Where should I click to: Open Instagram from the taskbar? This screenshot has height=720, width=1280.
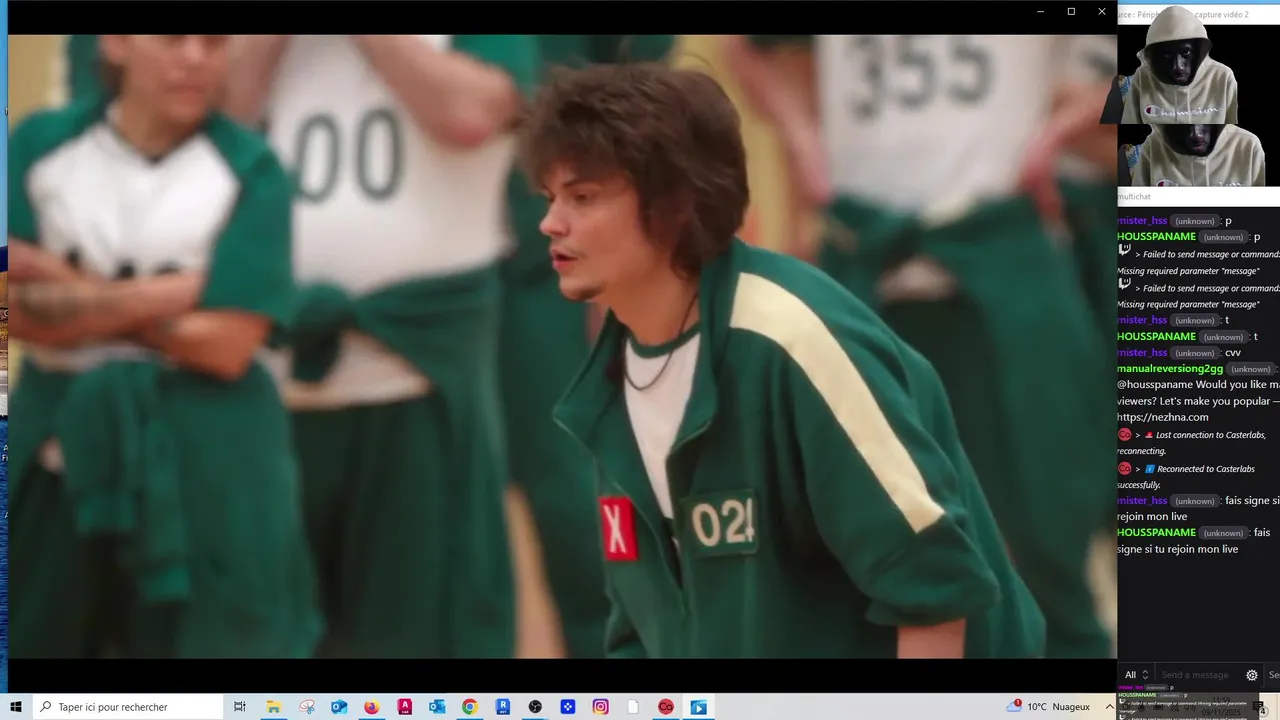coord(600,707)
